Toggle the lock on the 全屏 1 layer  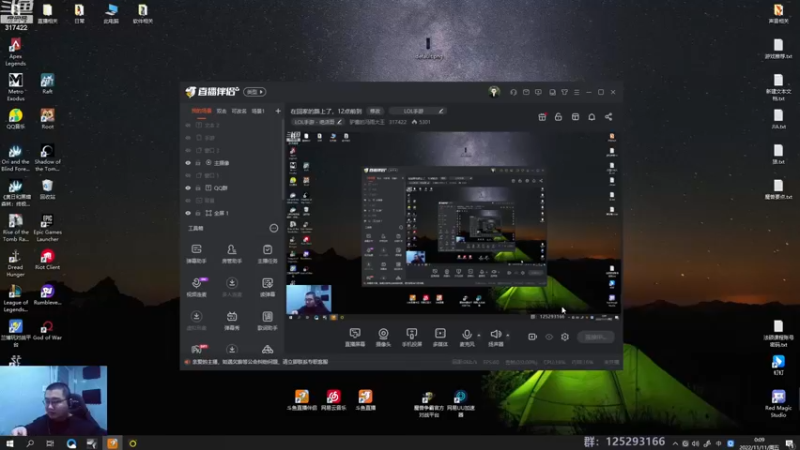tap(198, 213)
